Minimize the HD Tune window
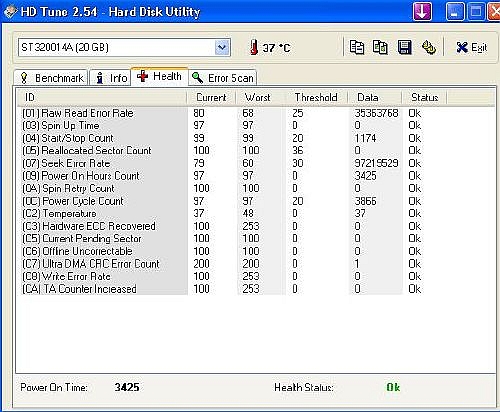This screenshot has width=500, height=412. (x=455, y=12)
